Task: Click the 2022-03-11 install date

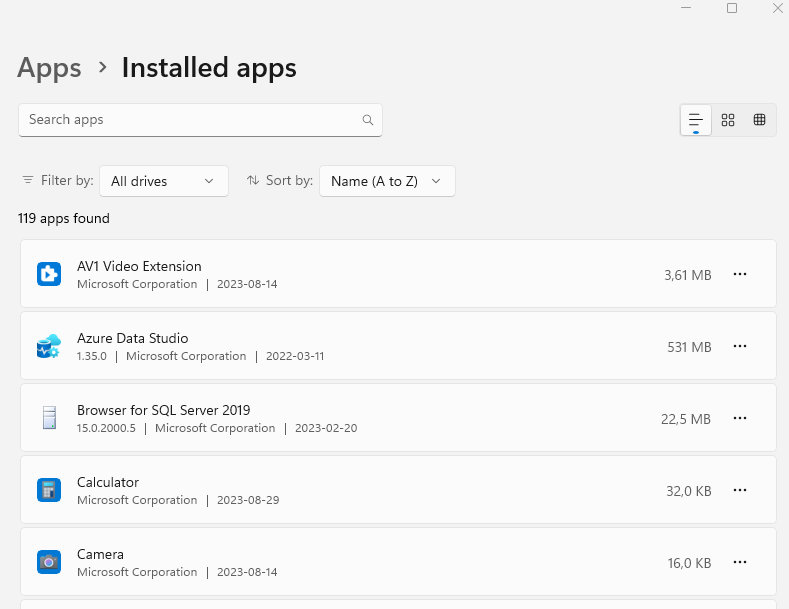Action: click(295, 356)
